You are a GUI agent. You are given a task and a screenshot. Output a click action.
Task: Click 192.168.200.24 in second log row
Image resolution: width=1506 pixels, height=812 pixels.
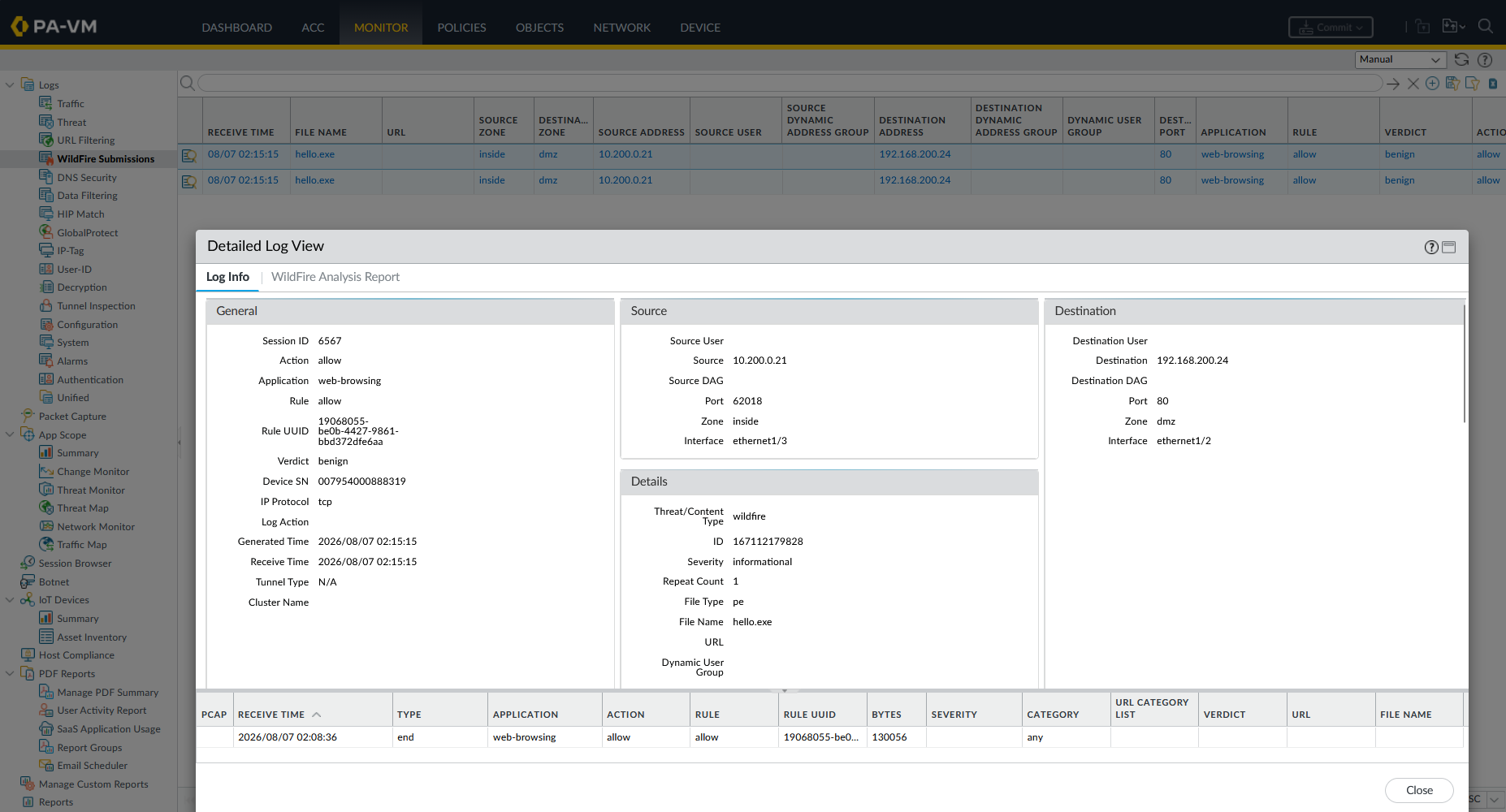pos(915,180)
